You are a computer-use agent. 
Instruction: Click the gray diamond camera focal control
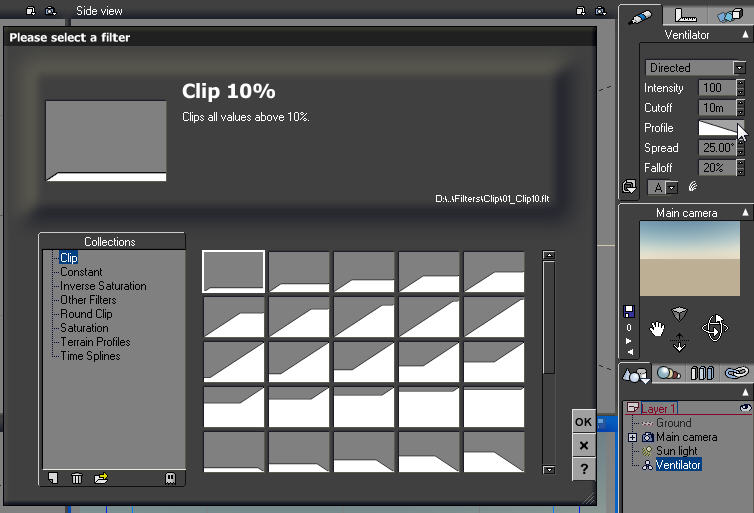[679, 314]
